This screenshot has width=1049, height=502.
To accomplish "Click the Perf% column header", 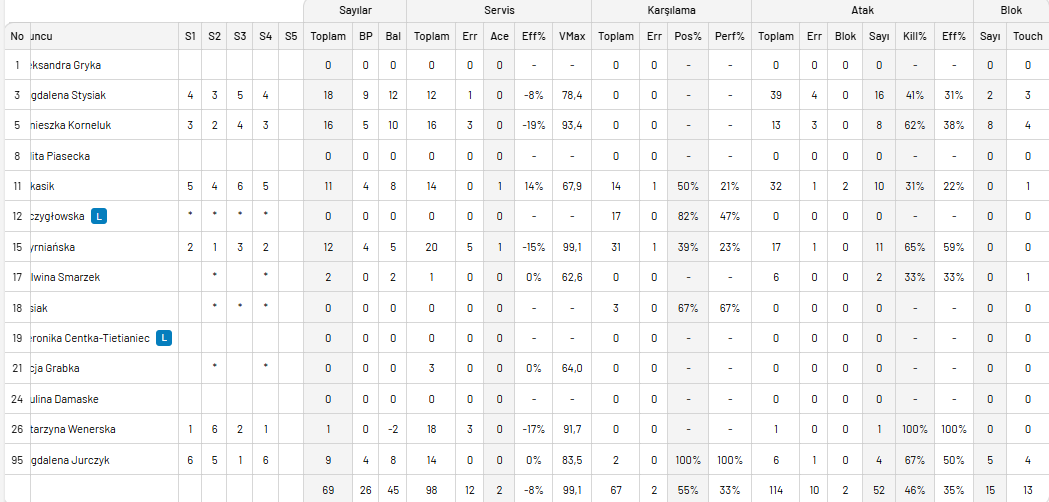I will point(730,37).
